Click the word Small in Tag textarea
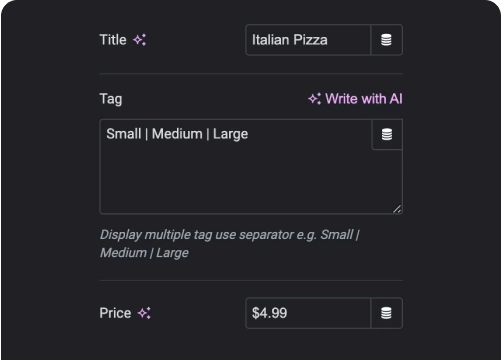The image size is (501, 360). (x=124, y=134)
